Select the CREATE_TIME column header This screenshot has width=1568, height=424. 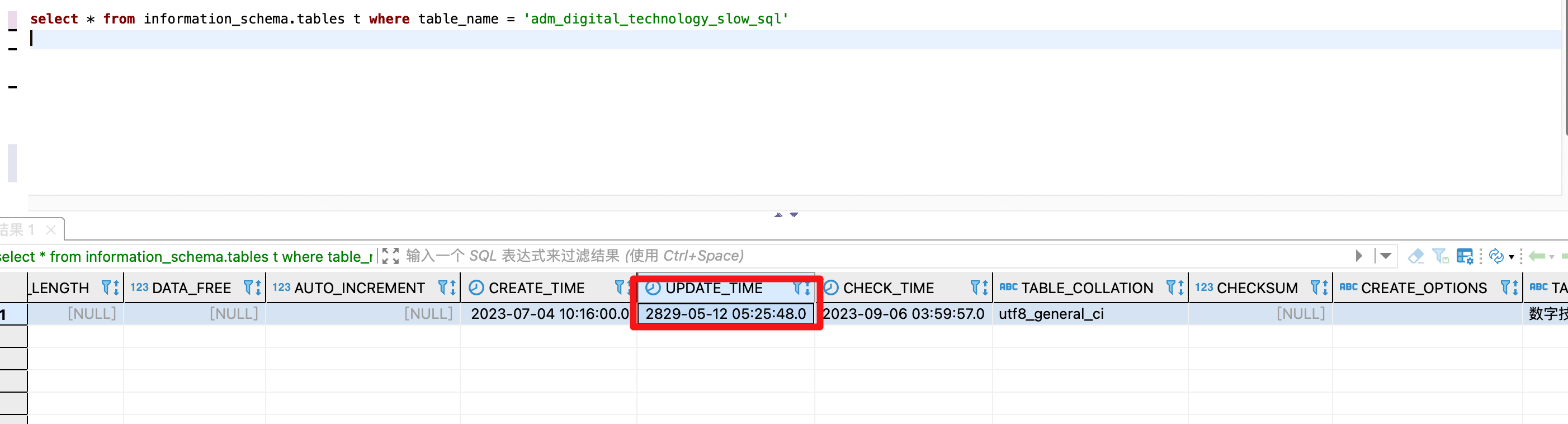536,288
